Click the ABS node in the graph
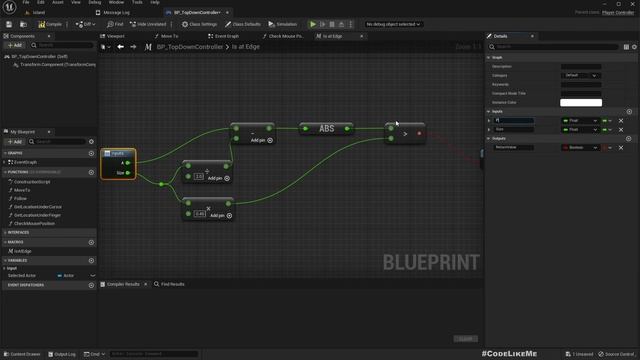Viewport: 640px width, 360px height. pos(326,129)
